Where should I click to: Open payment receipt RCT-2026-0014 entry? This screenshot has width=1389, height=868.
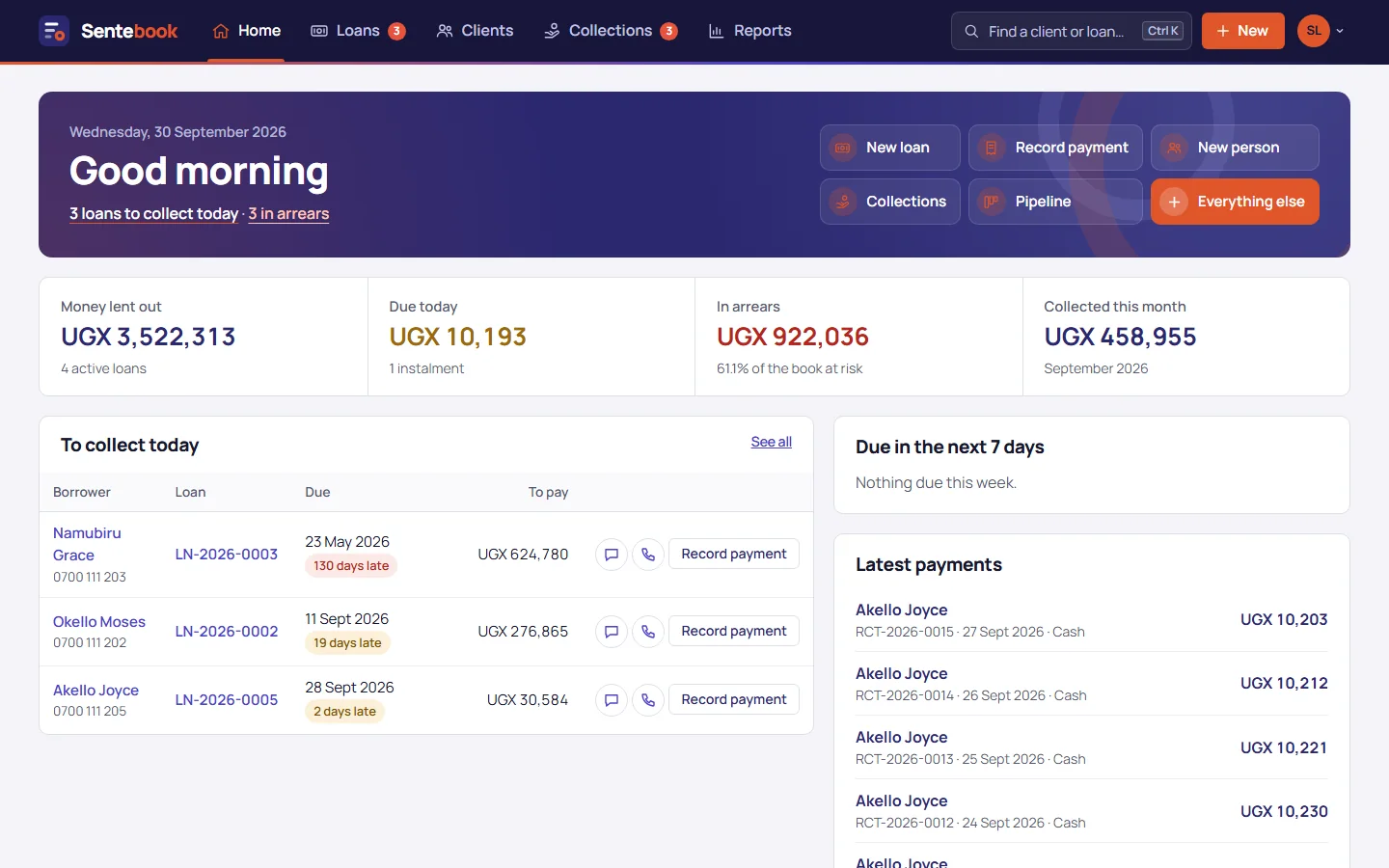(x=1091, y=684)
